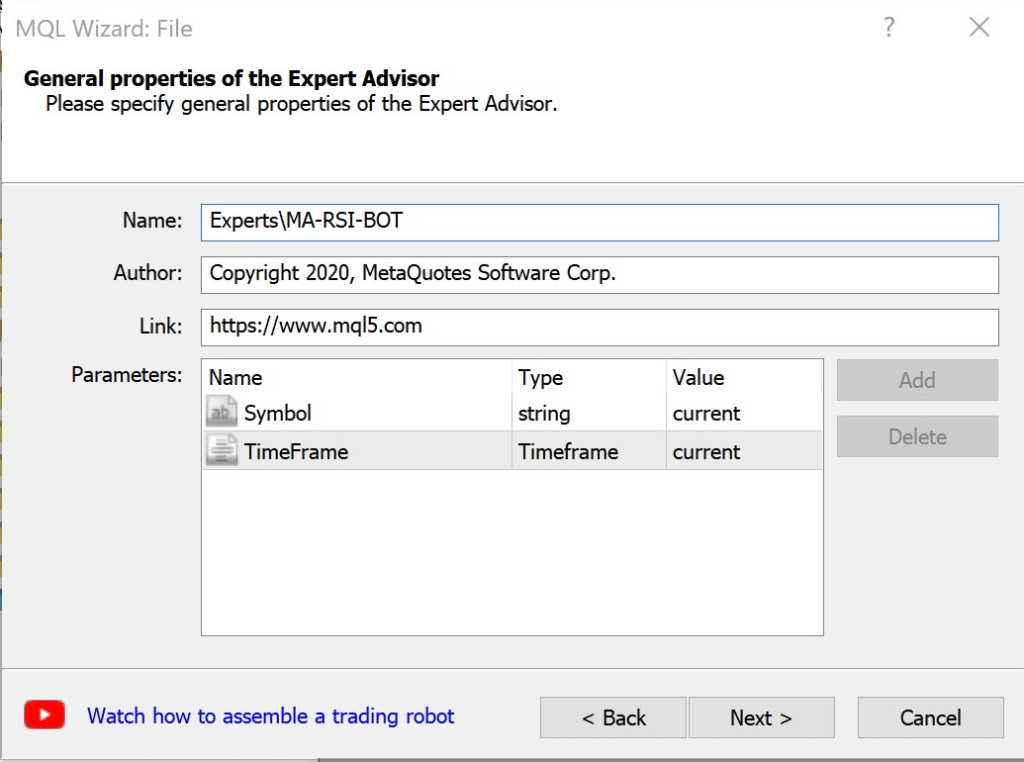Click into the Author text field

tap(598, 274)
